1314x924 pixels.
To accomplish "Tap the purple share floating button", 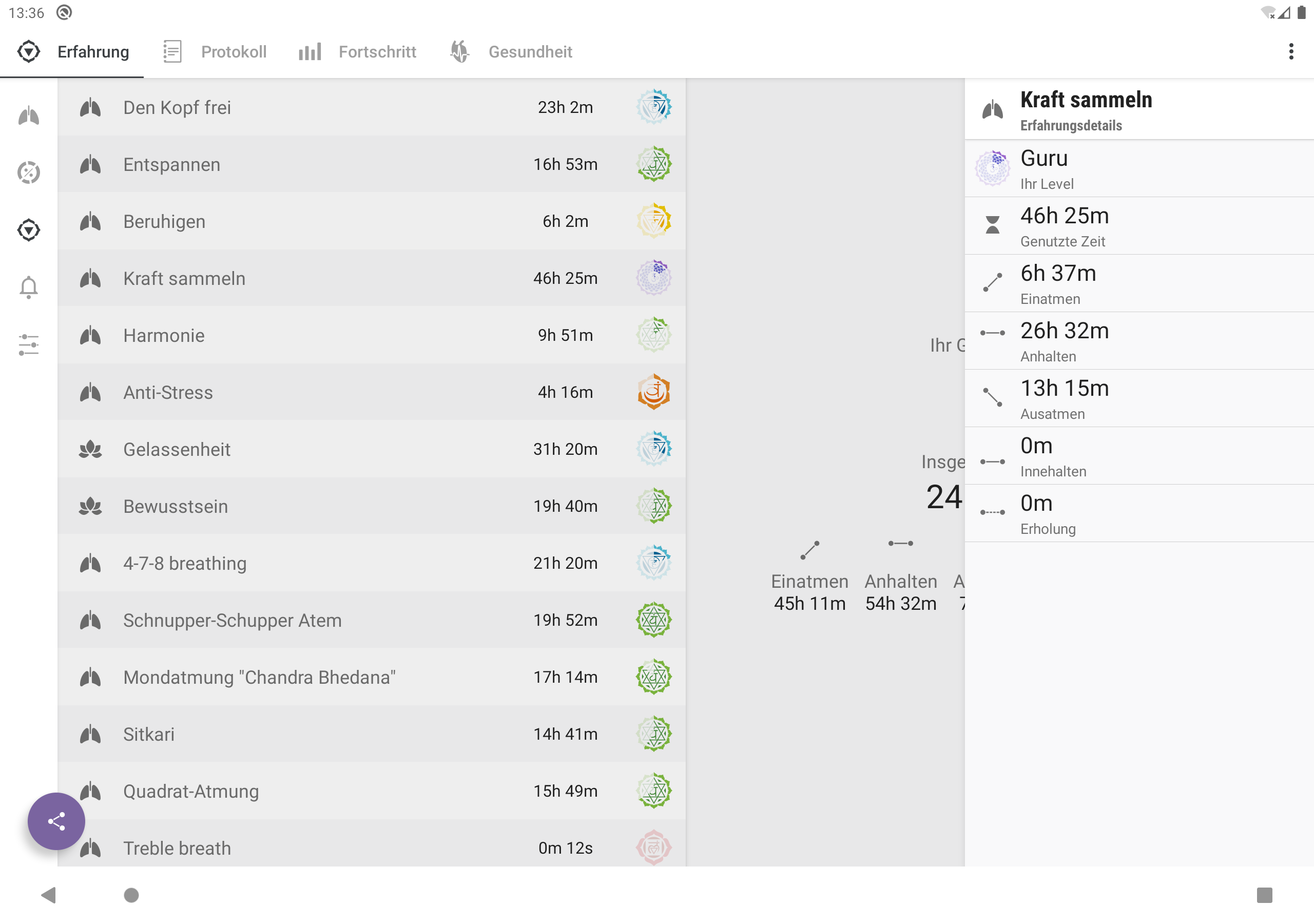I will click(x=56, y=821).
